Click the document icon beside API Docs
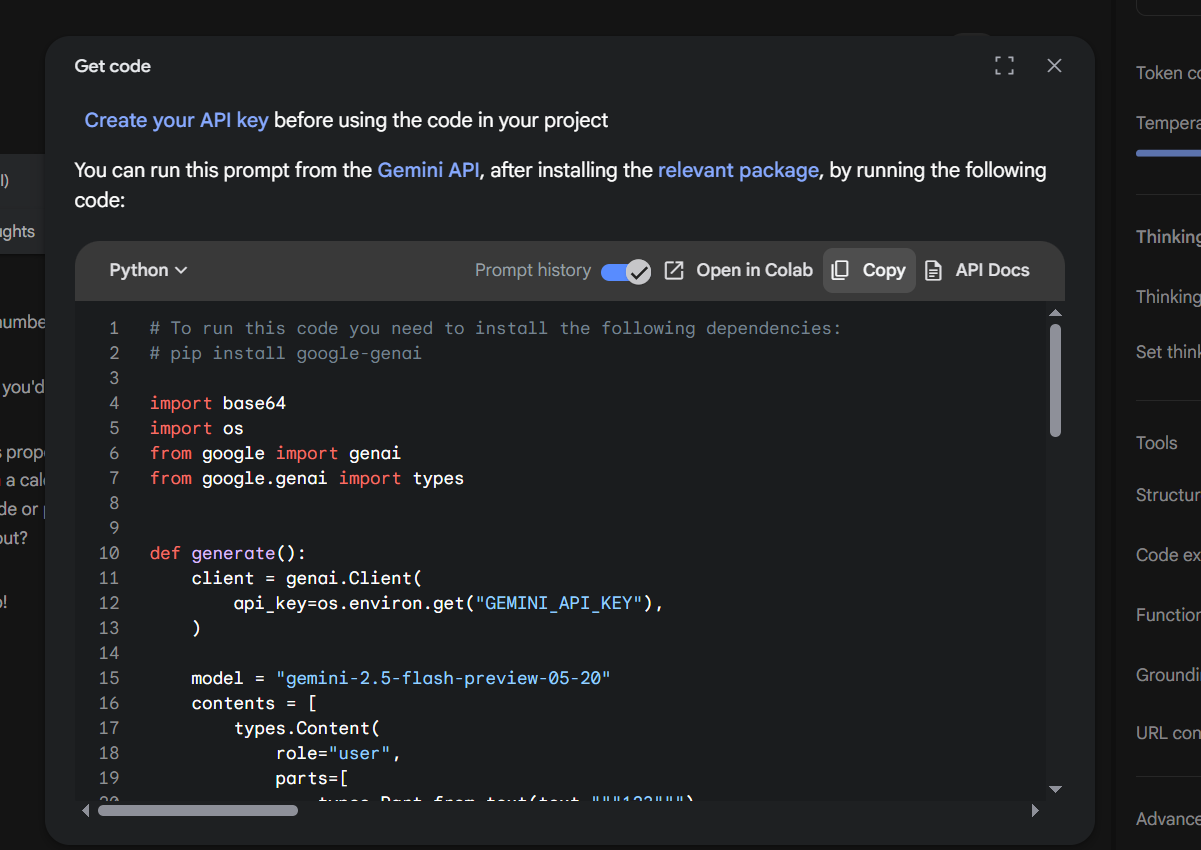This screenshot has width=1201, height=850. (x=934, y=270)
